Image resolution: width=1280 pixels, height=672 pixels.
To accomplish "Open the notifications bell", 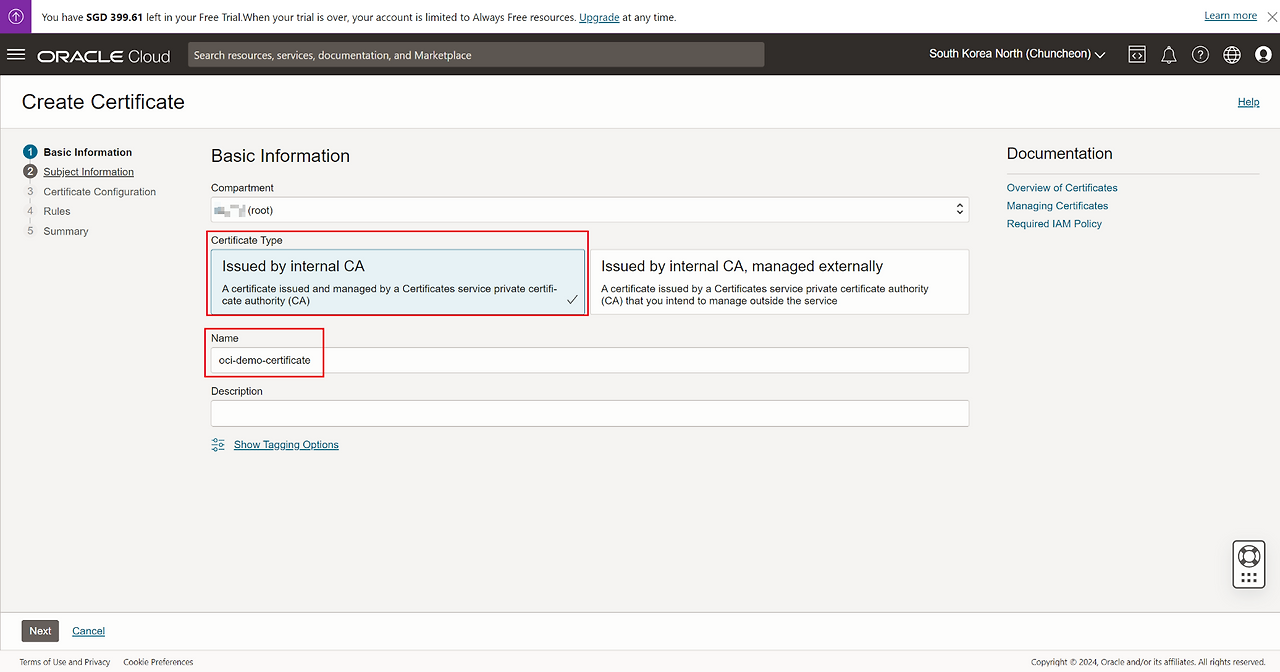I will point(1168,55).
